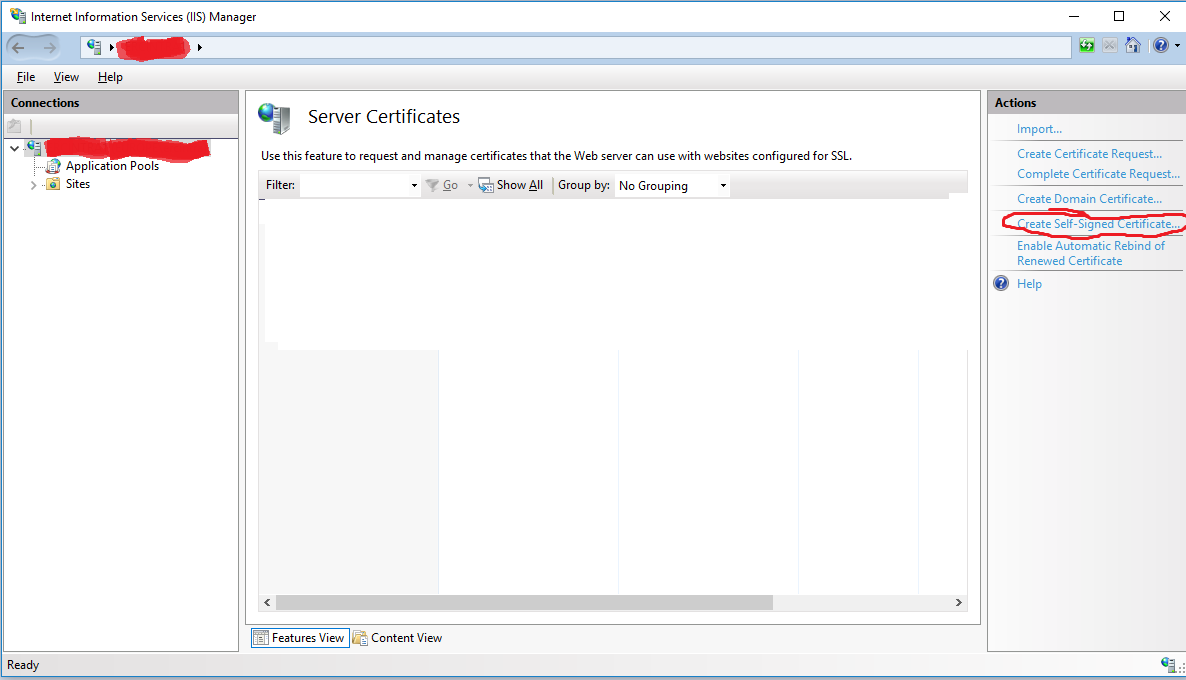Open the Help question mark icon in toolbar
This screenshot has height=680, width=1186.
(x=1159, y=46)
